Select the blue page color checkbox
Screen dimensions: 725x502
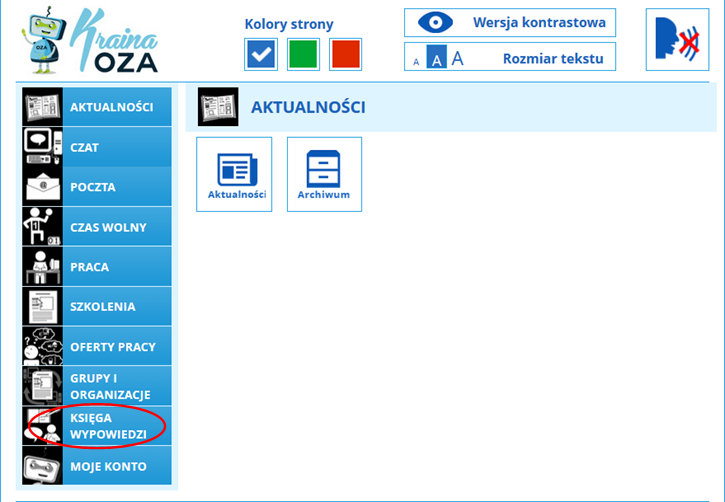pos(261,55)
